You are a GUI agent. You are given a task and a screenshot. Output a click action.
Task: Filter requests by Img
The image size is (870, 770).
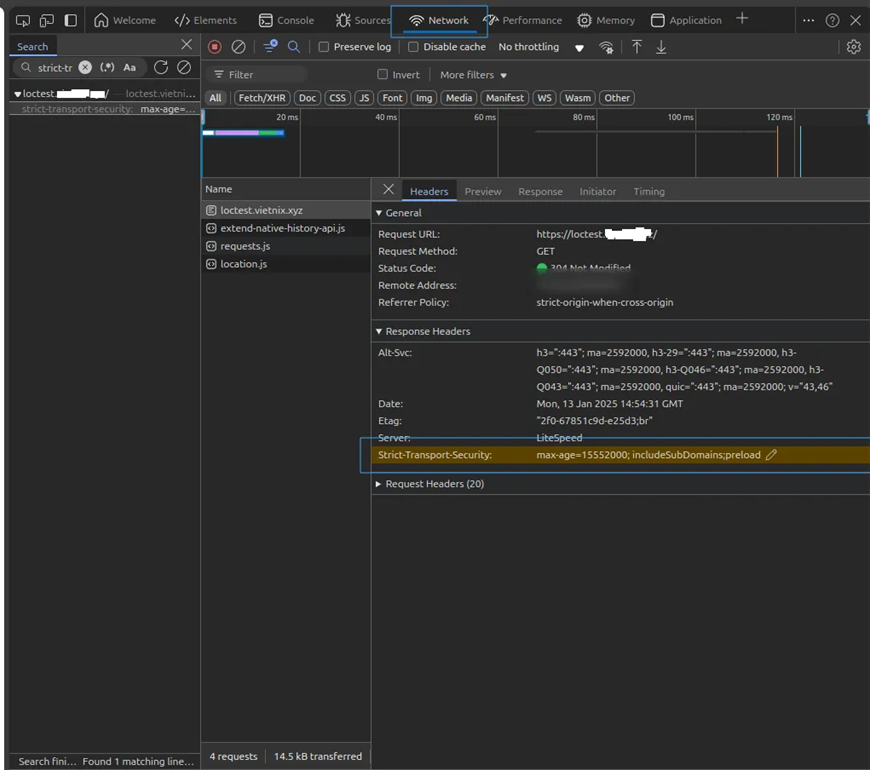pos(424,98)
